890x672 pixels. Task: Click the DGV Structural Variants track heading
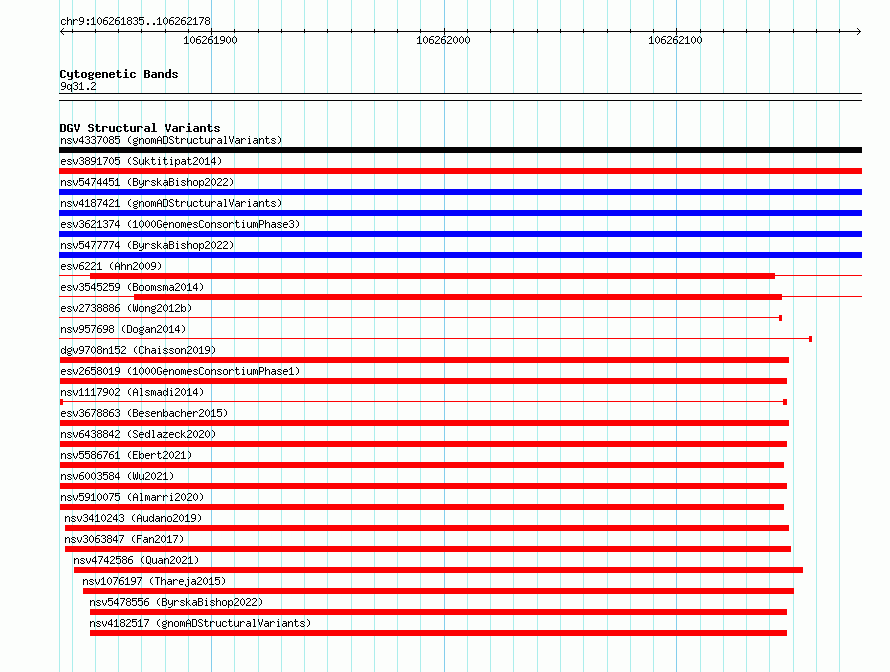(140, 128)
